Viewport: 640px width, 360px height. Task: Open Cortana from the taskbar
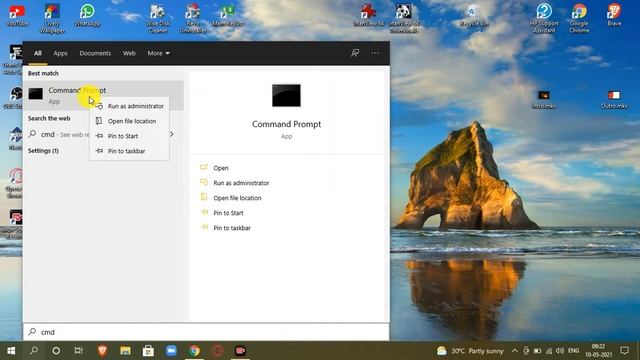coord(56,351)
